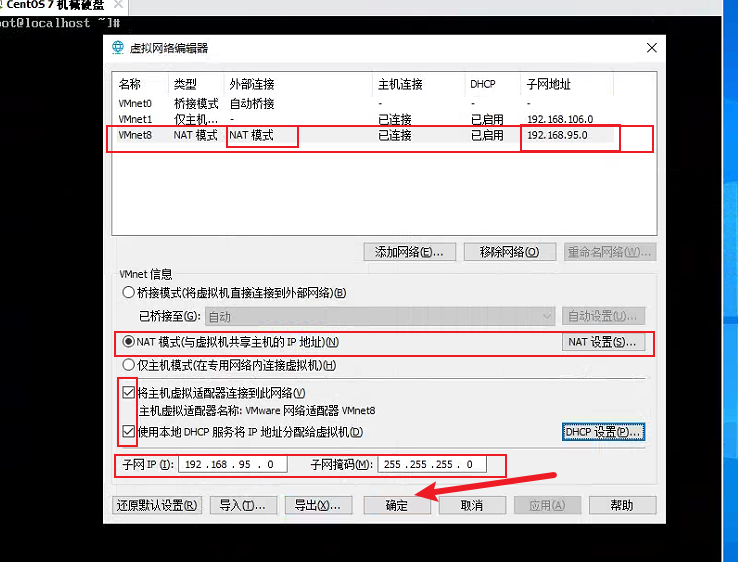Image resolution: width=738 pixels, height=562 pixels.
Task: Click subnet address 192.168.106.0 cell
Action: [560, 119]
